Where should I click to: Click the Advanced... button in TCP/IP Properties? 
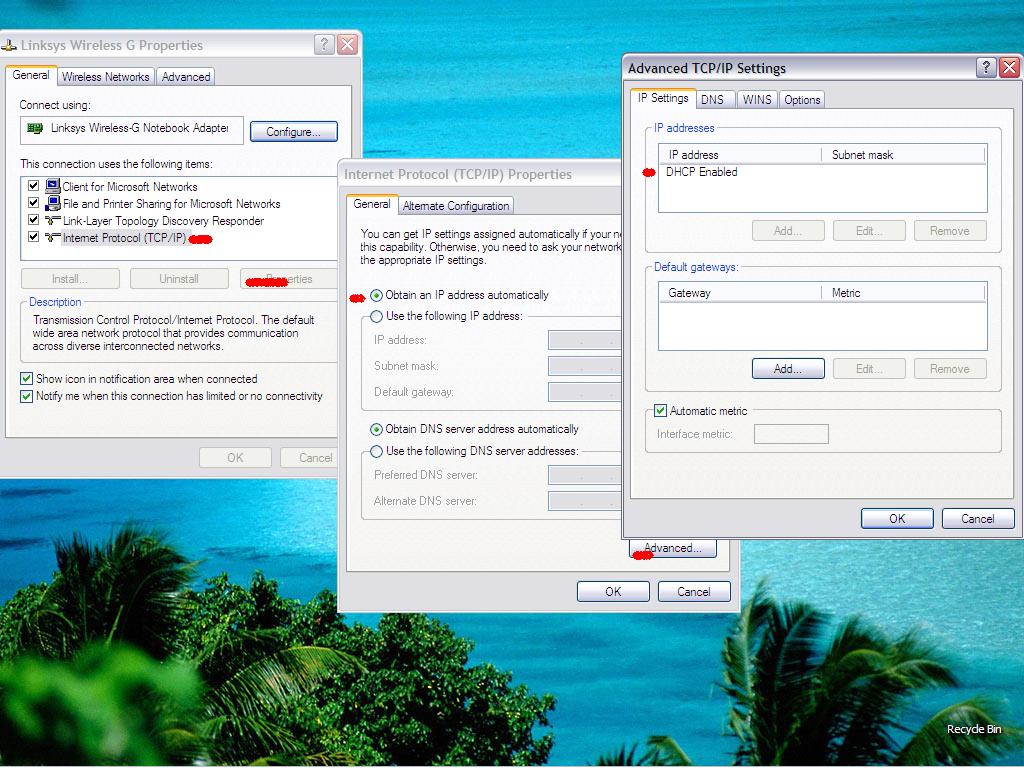[x=673, y=548]
